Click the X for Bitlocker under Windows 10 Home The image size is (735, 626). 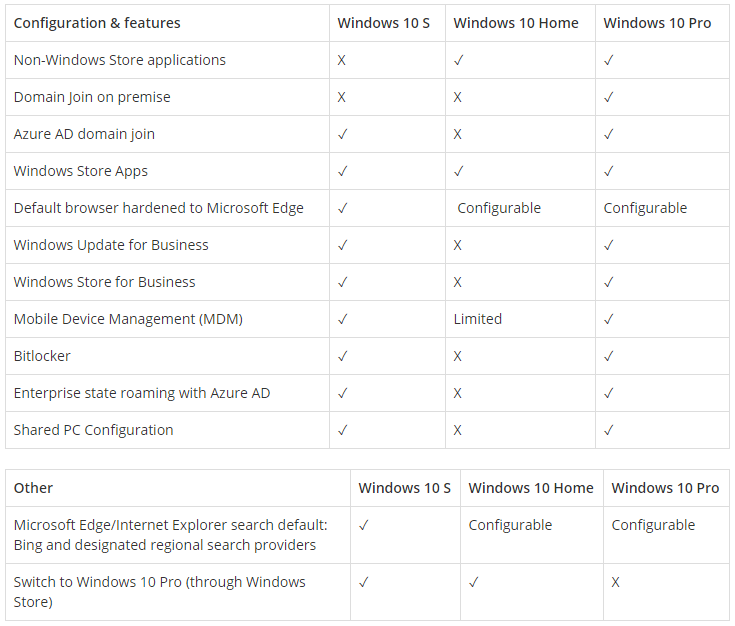click(x=458, y=356)
